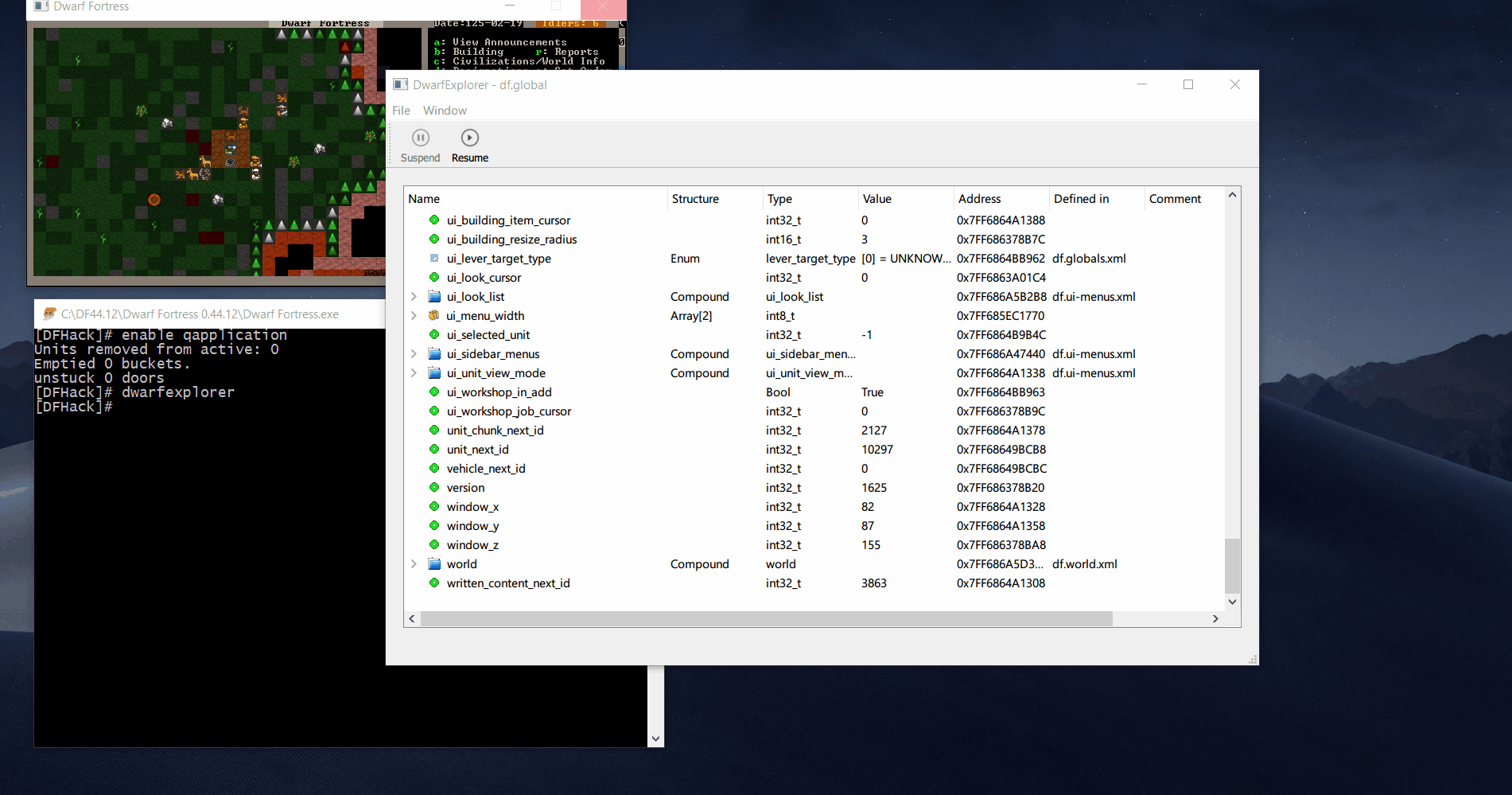1512x795 pixels.
Task: Click the vertical scrollbar up arrow in tree
Action: pos(1232,195)
